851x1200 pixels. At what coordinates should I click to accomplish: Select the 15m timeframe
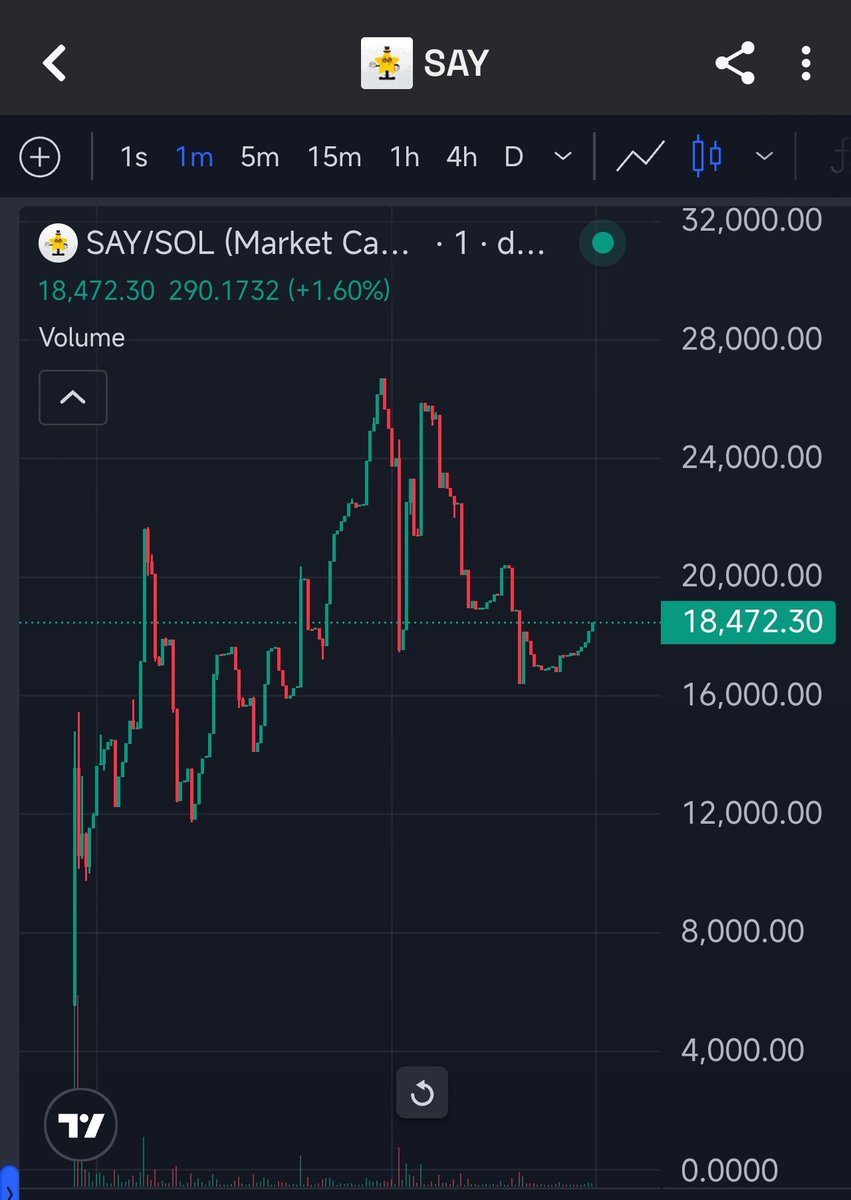tap(334, 157)
